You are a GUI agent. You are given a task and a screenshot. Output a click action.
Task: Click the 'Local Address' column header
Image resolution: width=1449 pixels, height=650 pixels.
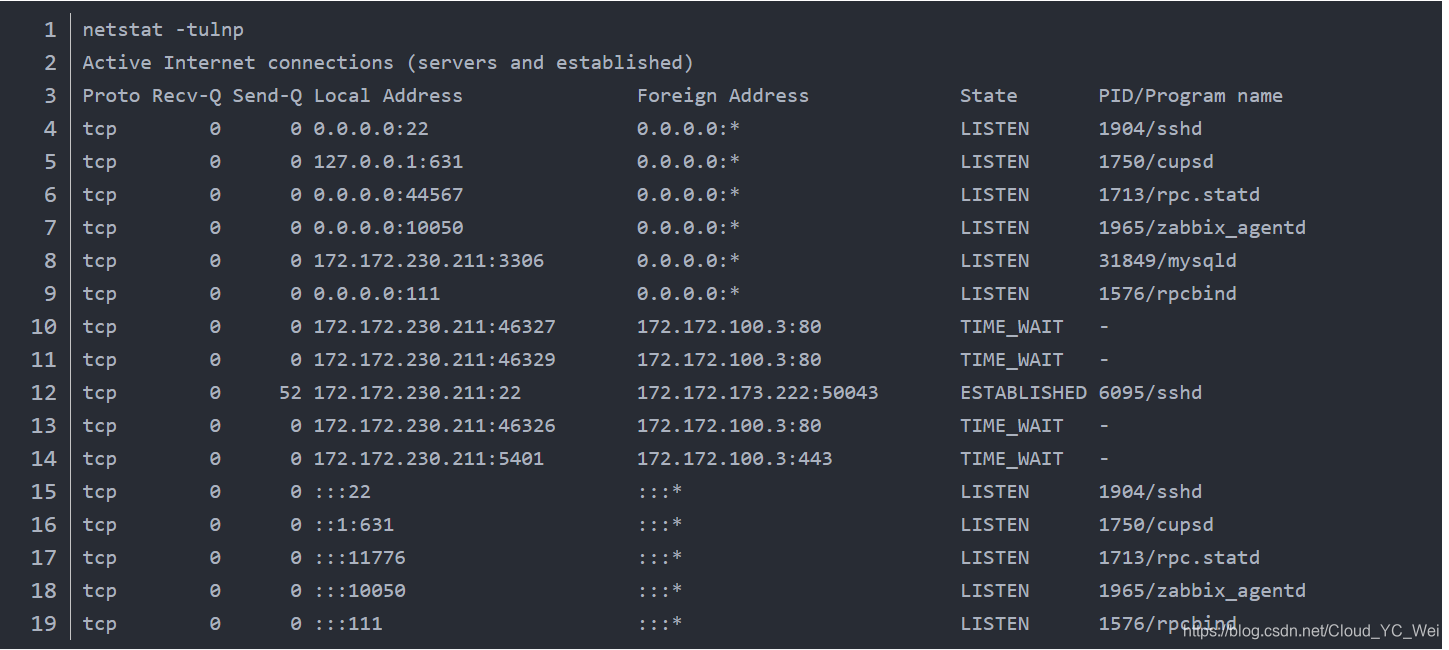point(388,96)
